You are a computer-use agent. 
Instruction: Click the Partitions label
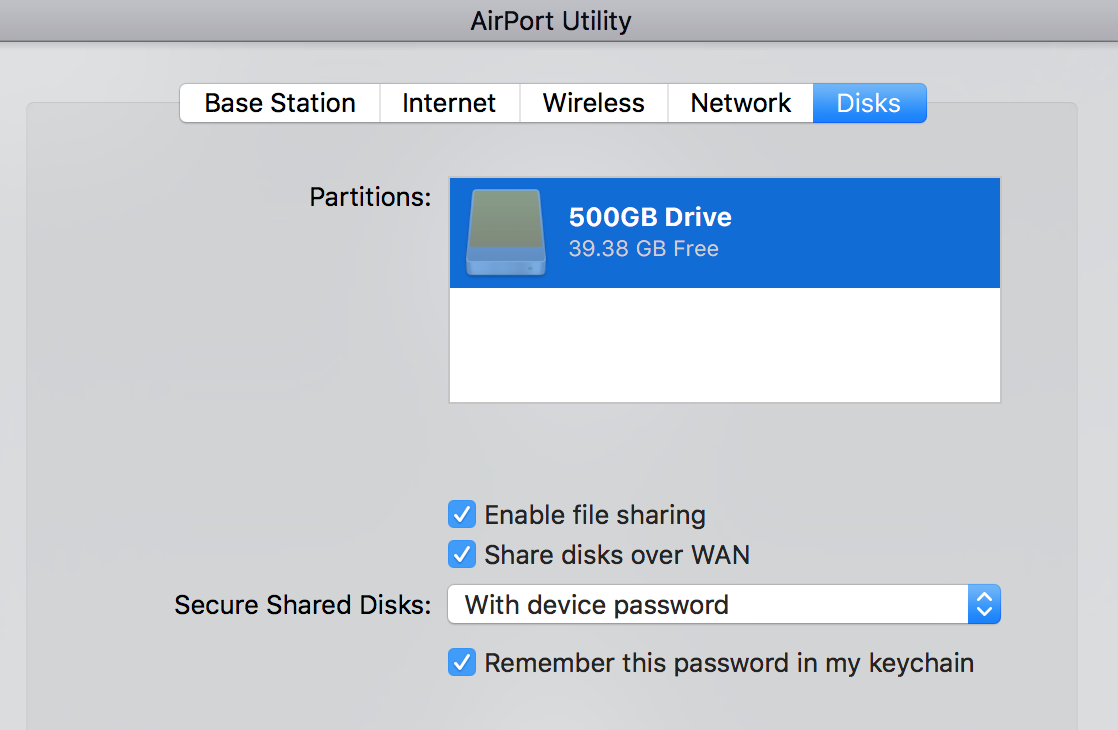369,197
